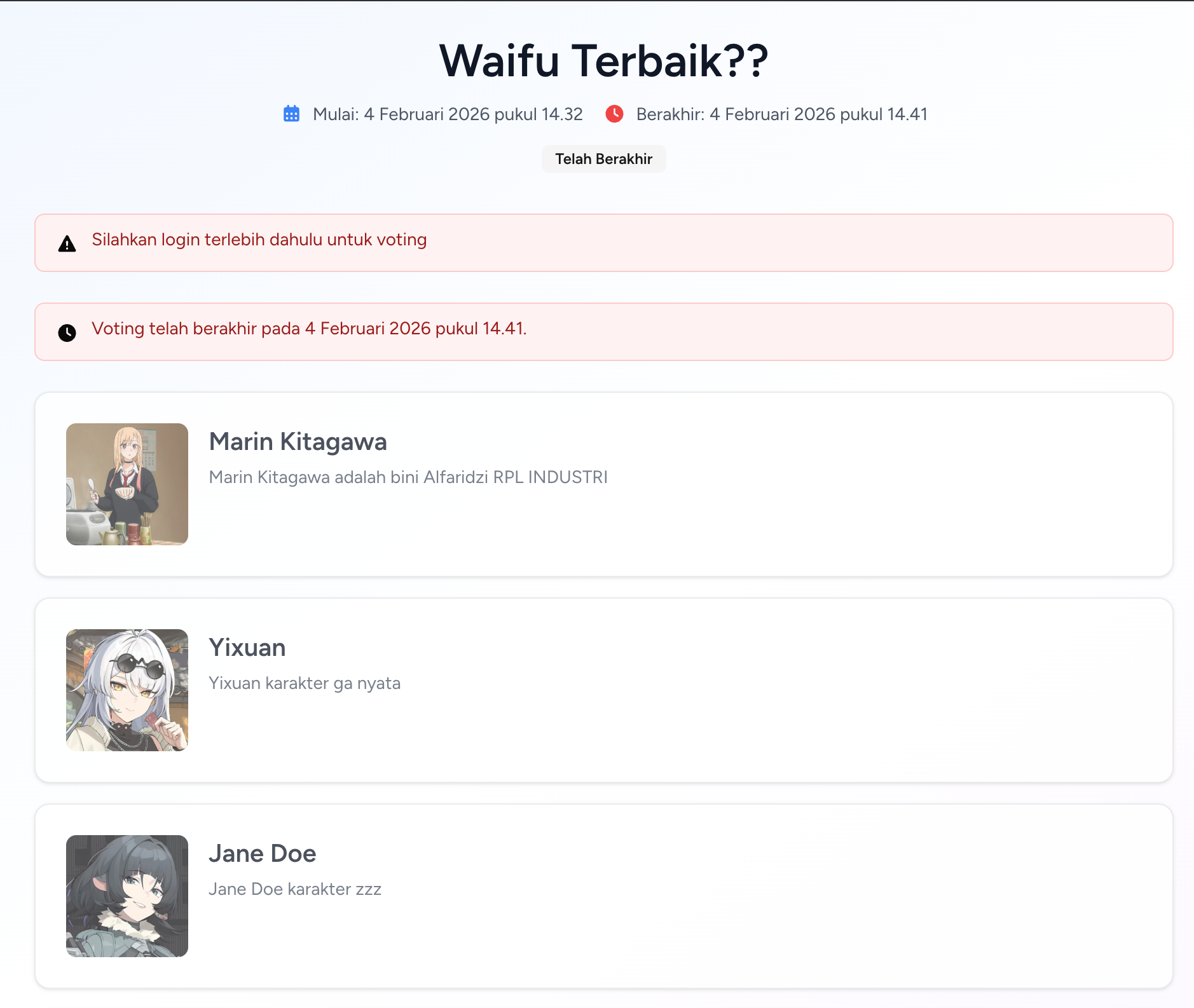Click the Berakhir 4 Februari 2026 end text
Viewport: 1194px width, 1008px height.
(x=782, y=114)
